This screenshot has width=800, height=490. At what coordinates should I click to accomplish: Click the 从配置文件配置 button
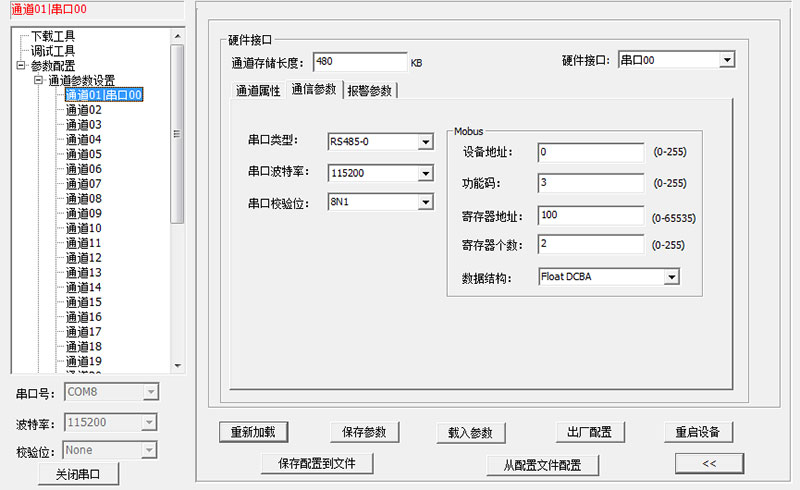542,465
